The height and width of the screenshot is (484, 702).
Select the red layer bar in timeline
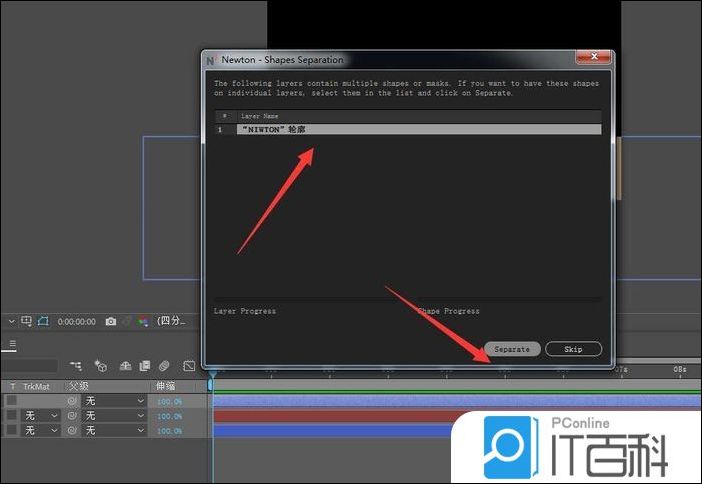coord(334,416)
